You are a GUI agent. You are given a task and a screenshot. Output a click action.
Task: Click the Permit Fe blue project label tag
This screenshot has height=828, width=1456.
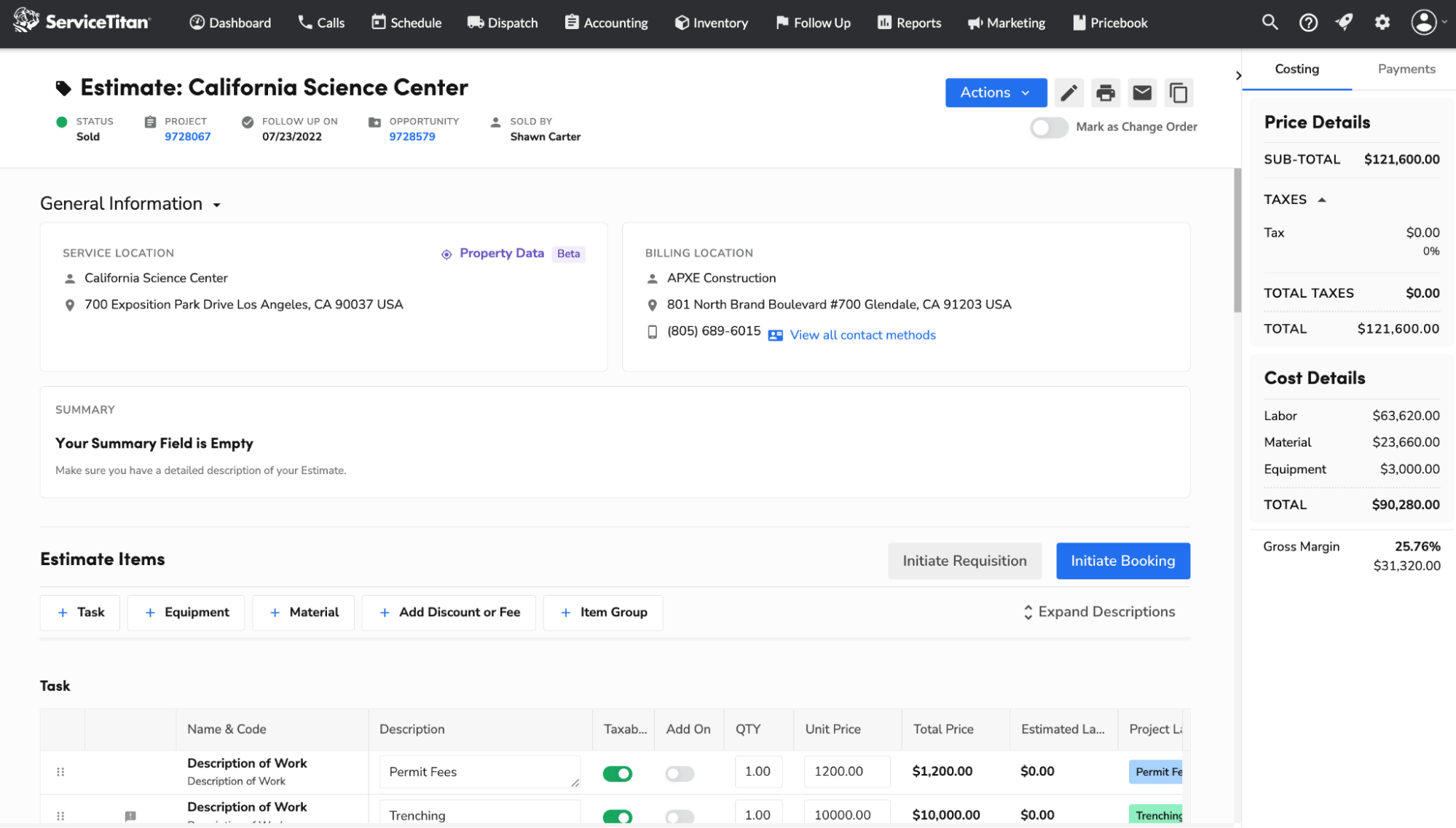1157,772
